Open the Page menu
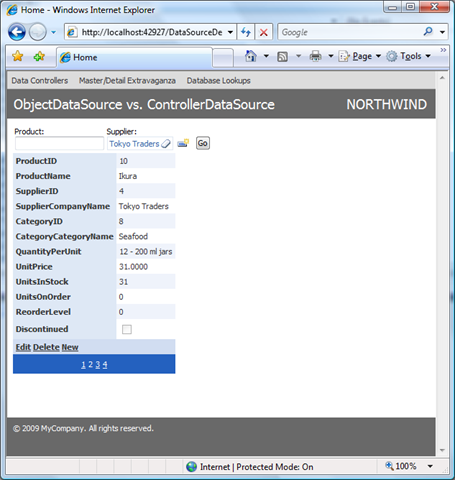 (359, 56)
